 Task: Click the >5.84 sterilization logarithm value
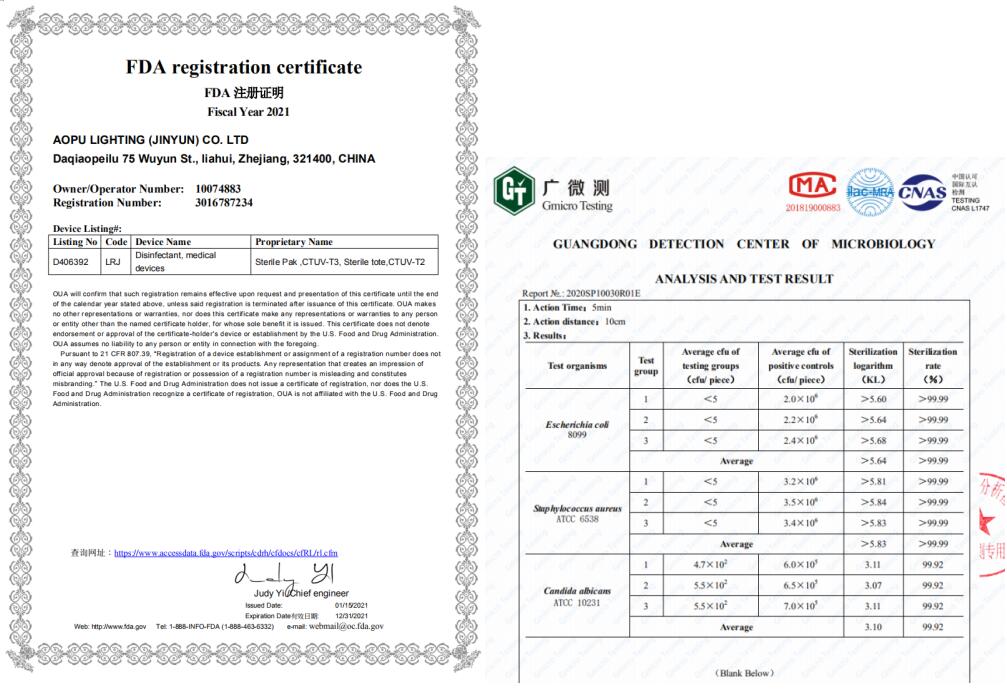[873, 502]
